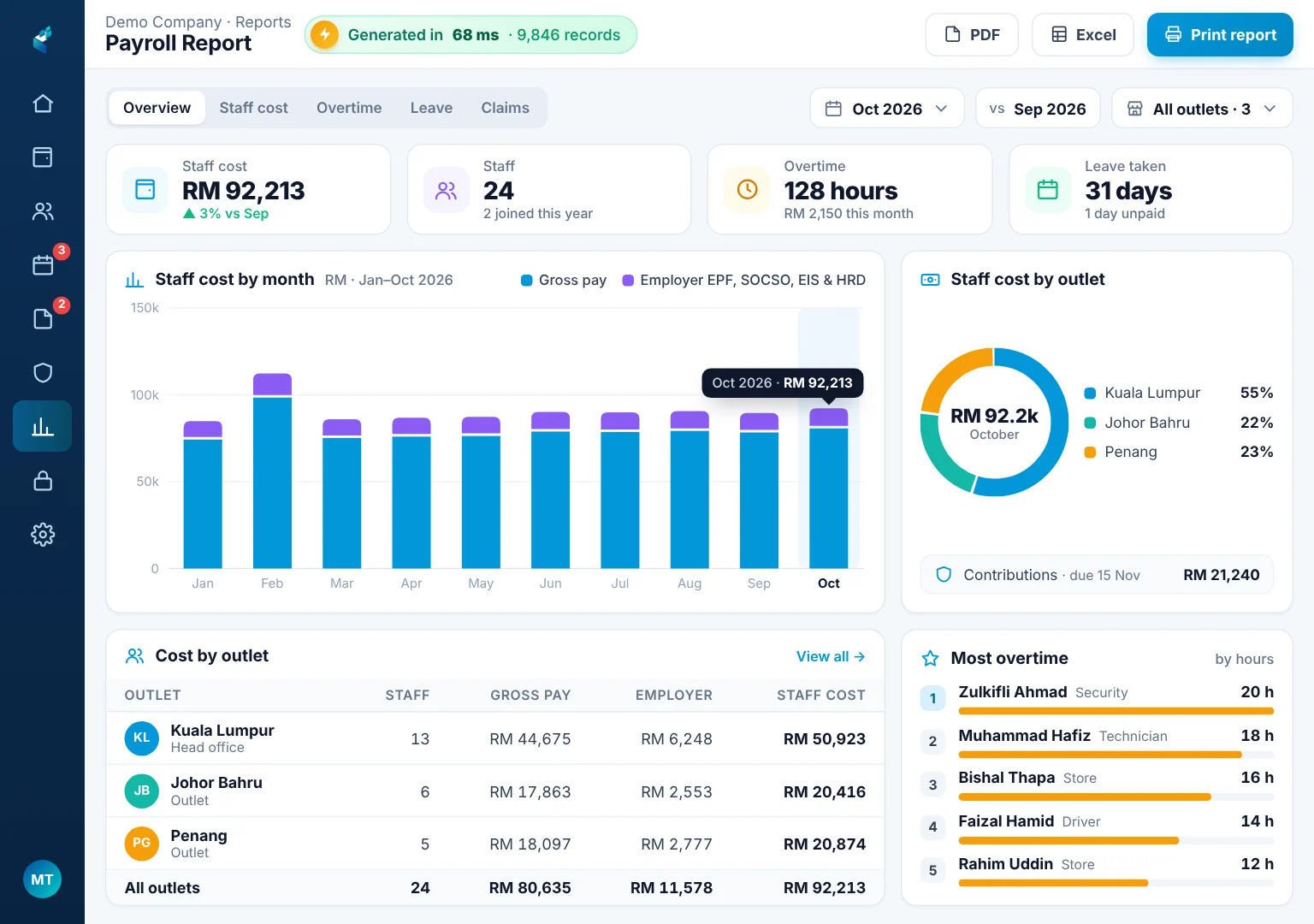Open the staff people icon in sidebar
Viewport: 1314px width, 924px height.
click(x=43, y=211)
